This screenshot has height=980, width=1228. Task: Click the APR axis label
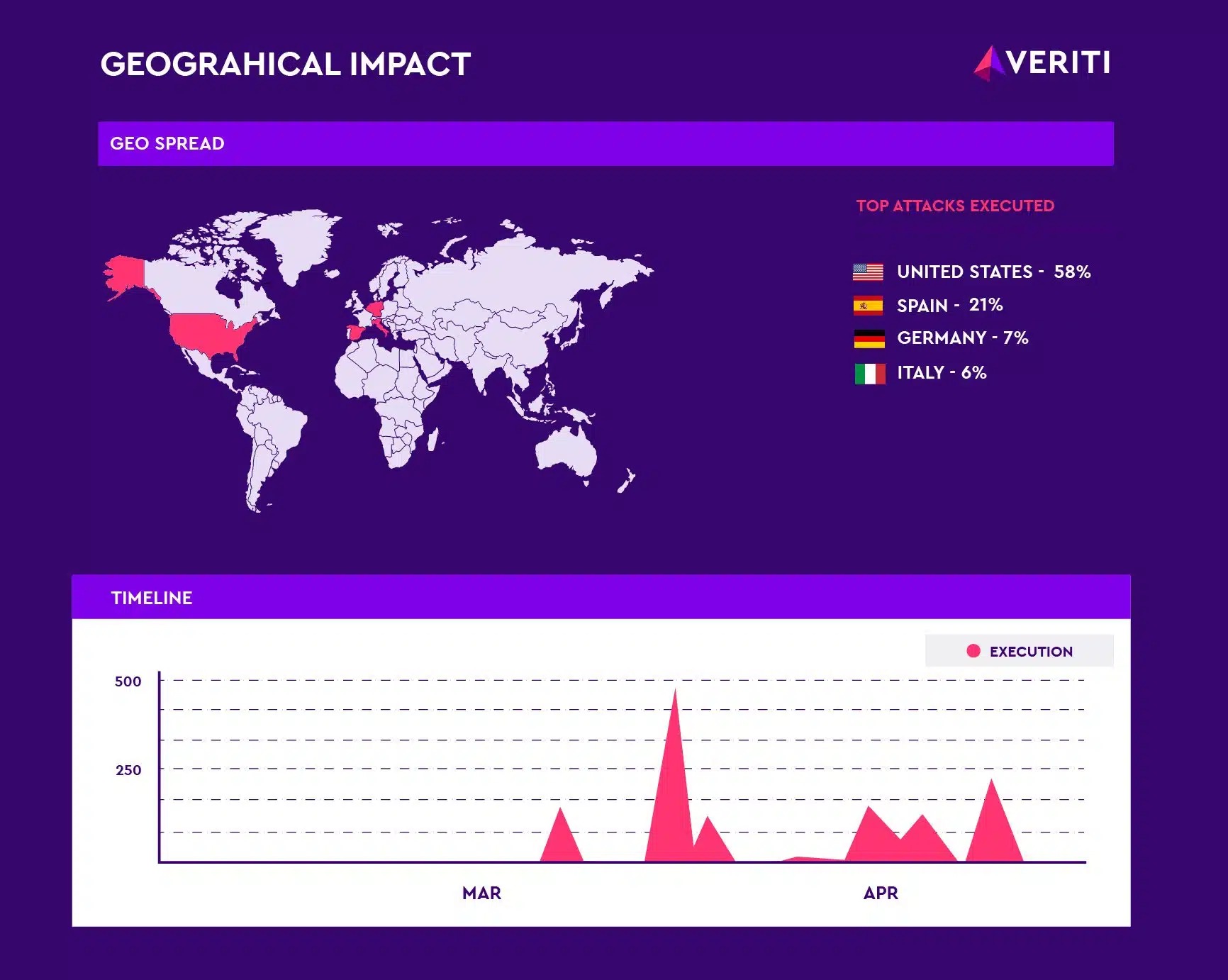click(881, 893)
